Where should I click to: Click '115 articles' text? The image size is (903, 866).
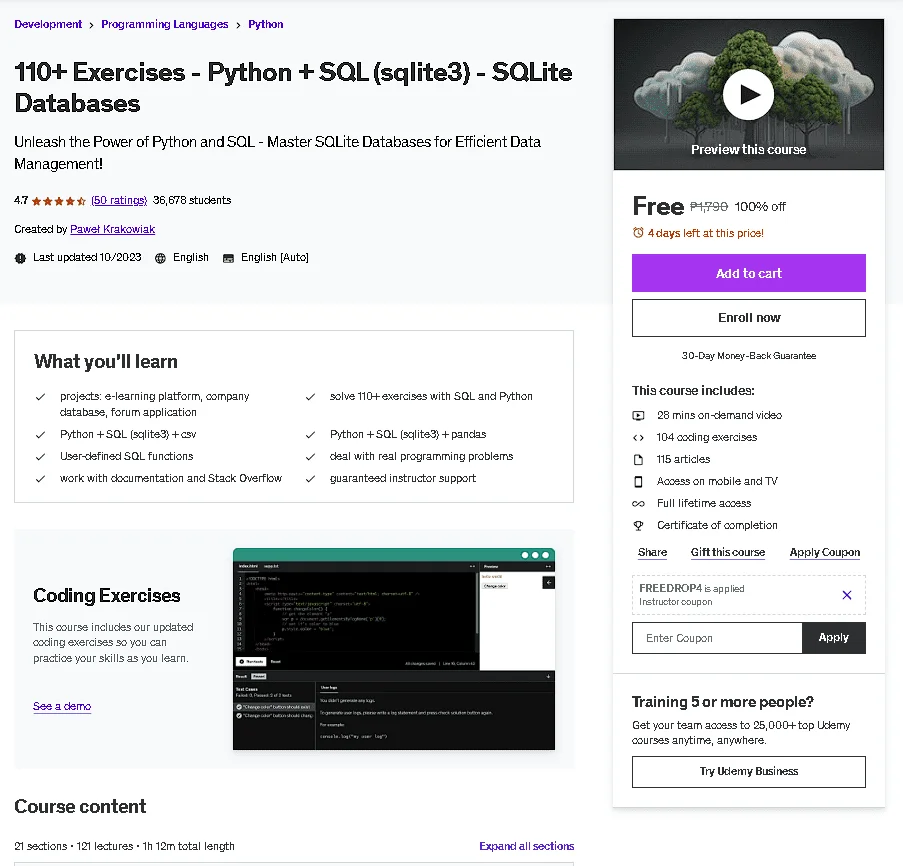683,459
